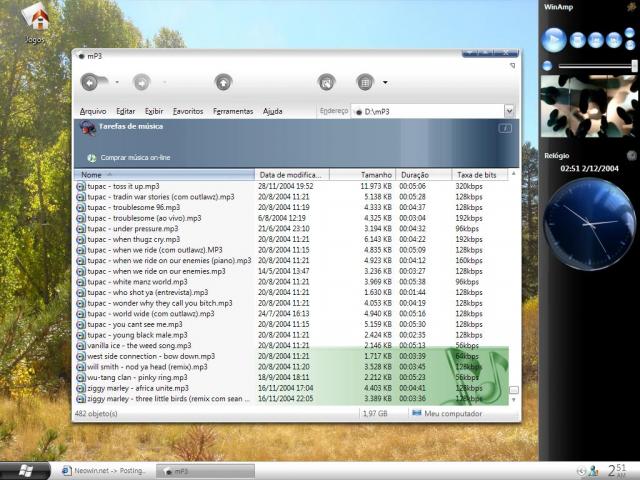Click the 482 objeto(s) status text
Screen dimensions: 640x480
click(96, 413)
